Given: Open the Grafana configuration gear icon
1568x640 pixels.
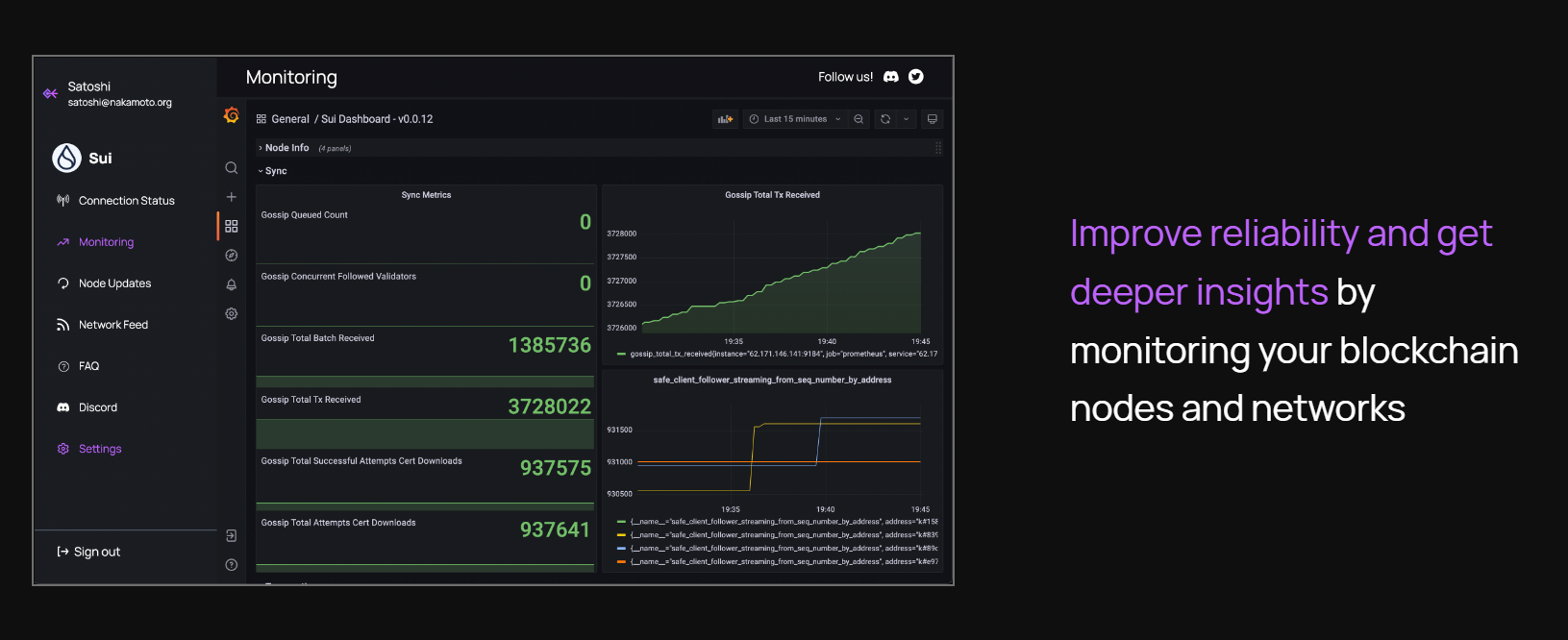Looking at the screenshot, I should 231,313.
